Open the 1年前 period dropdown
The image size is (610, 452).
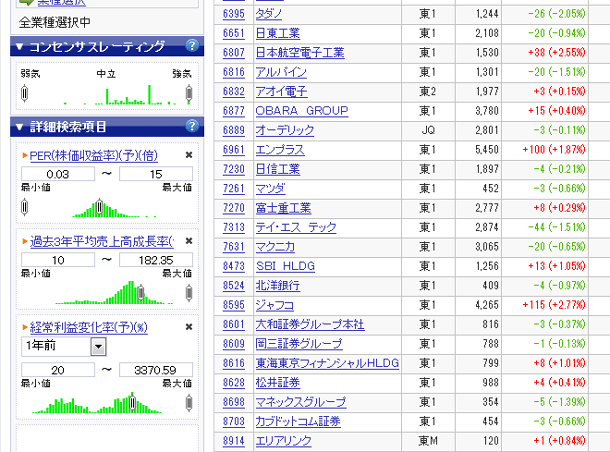click(98, 346)
